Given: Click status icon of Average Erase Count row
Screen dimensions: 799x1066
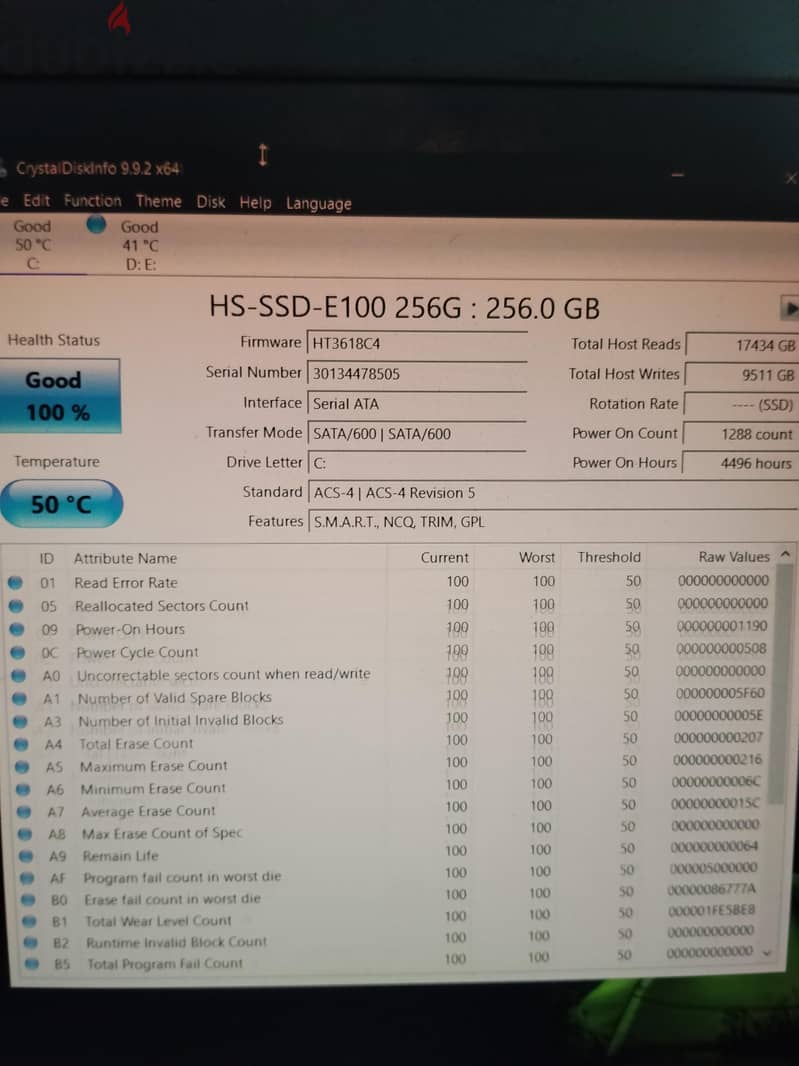Looking at the screenshot, I should [24, 812].
